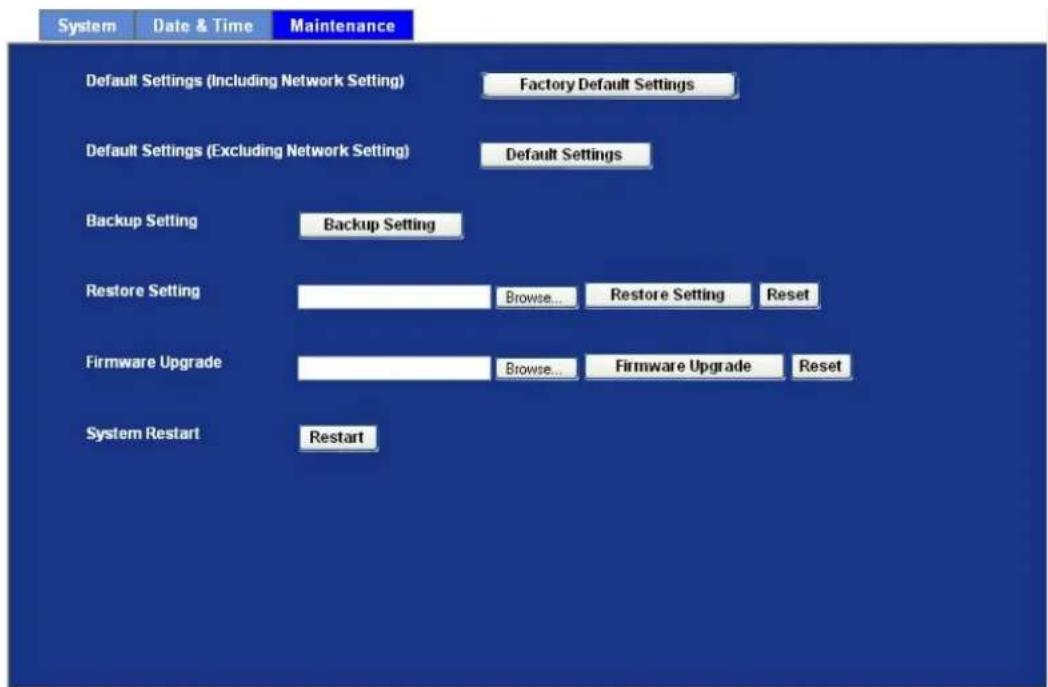Click the Firmware Upgrade button
This screenshot has width=1048, height=687.
click(x=684, y=366)
